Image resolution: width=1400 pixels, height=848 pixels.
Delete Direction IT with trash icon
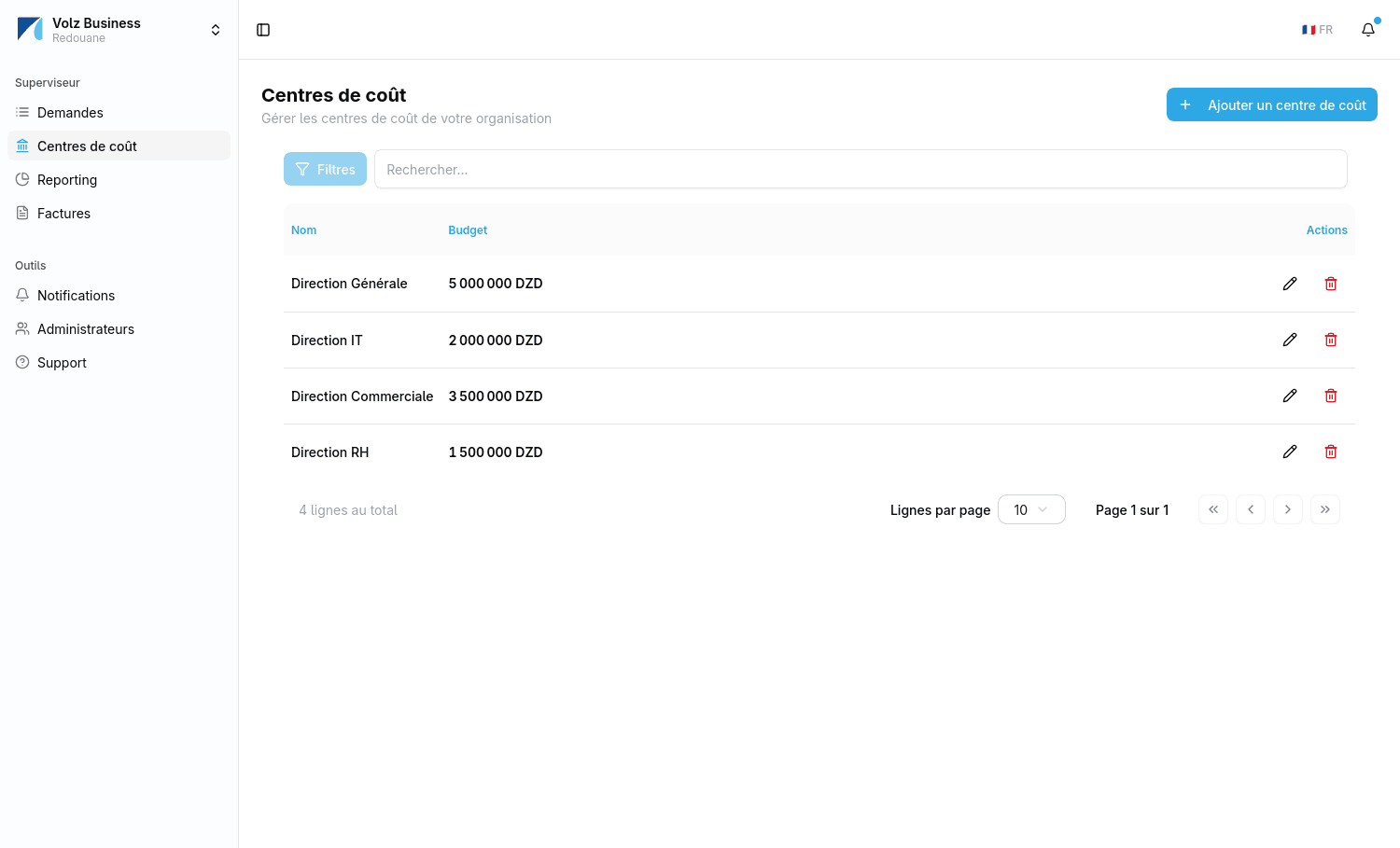pyautogui.click(x=1331, y=340)
